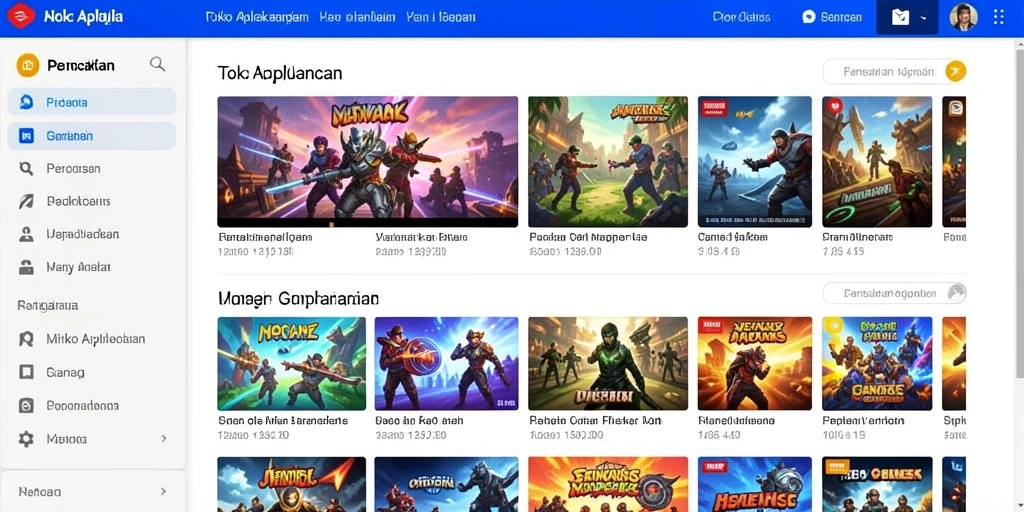Open the bottom row first game thumbnail

tap(291, 484)
